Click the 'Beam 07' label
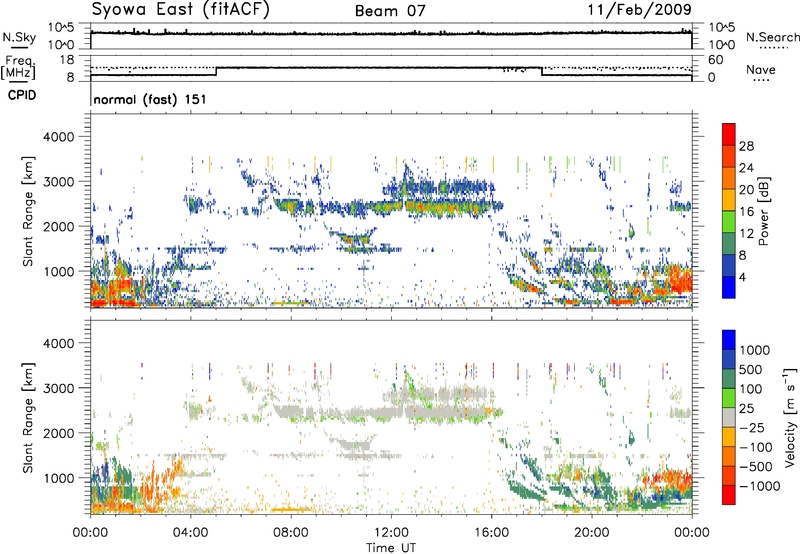Image resolution: width=800 pixels, height=554 pixels. pyautogui.click(x=390, y=11)
